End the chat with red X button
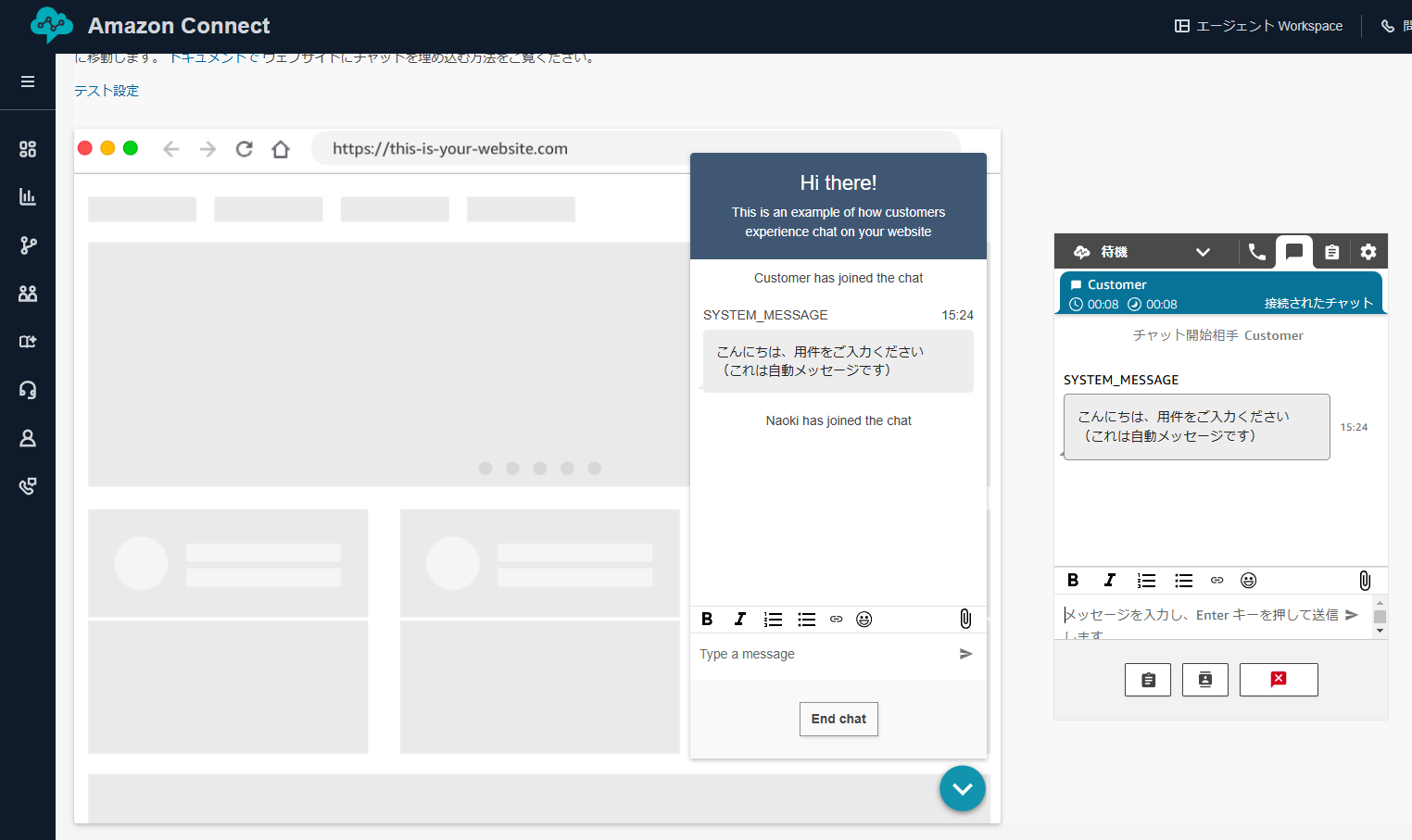Image resolution: width=1412 pixels, height=840 pixels. (1279, 680)
